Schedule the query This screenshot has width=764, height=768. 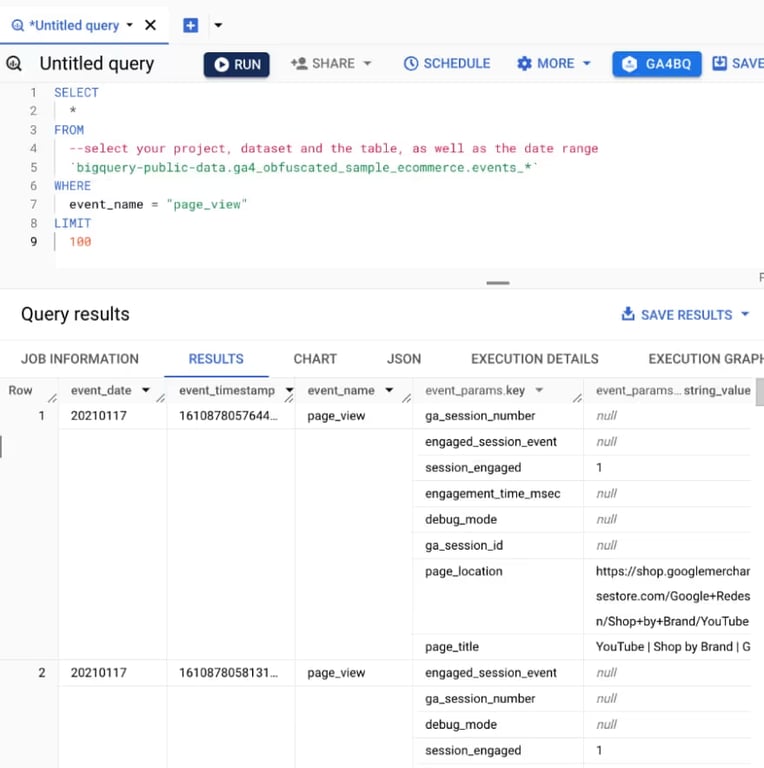click(447, 64)
